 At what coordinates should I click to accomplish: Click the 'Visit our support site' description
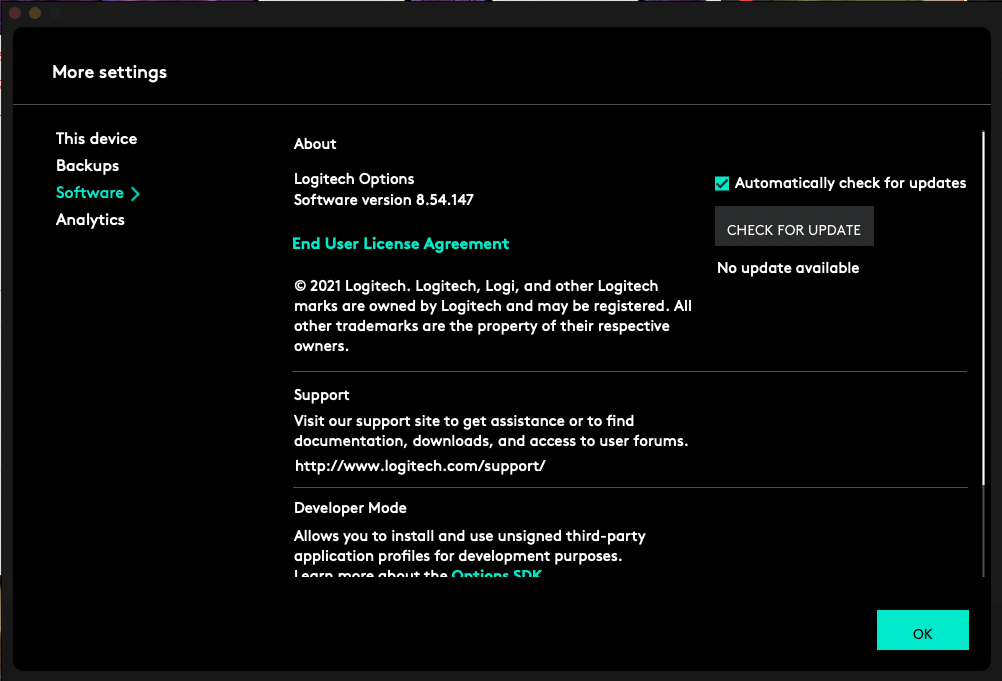click(x=491, y=431)
